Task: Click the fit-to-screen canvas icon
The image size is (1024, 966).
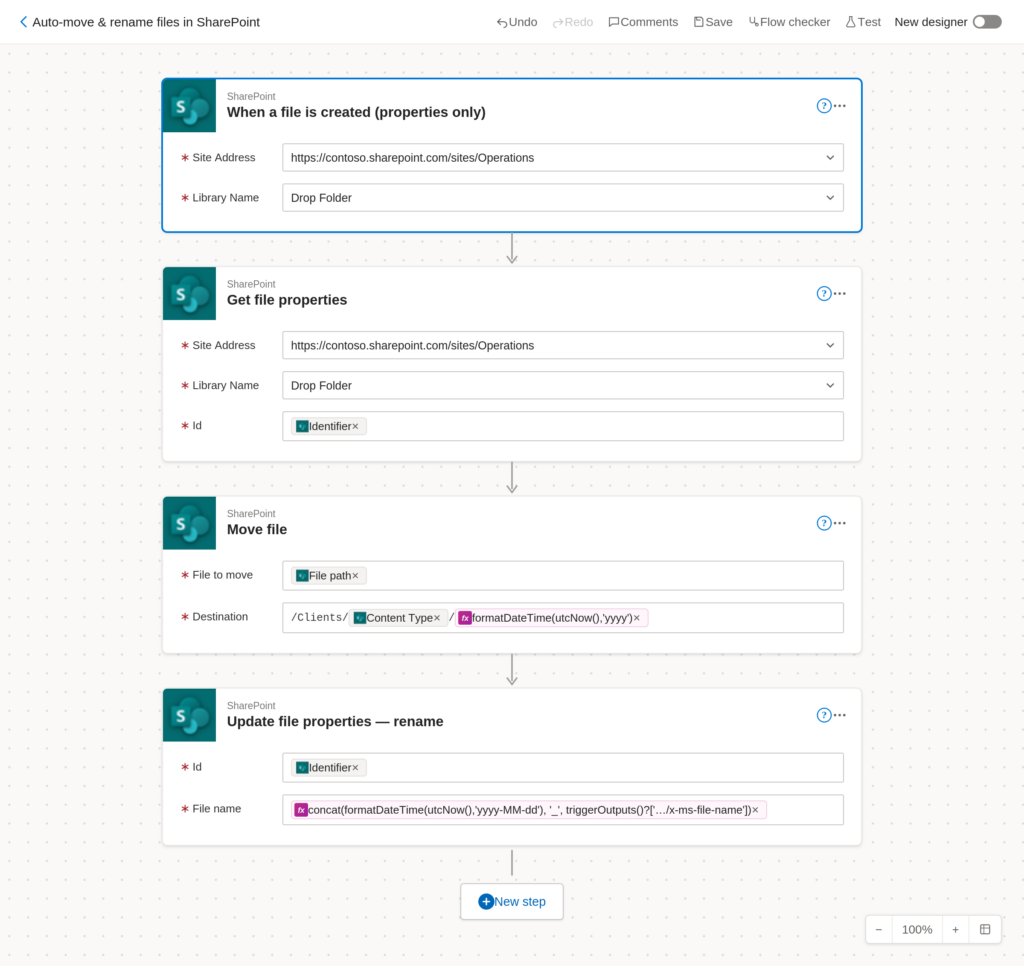Action: pyautogui.click(x=985, y=929)
